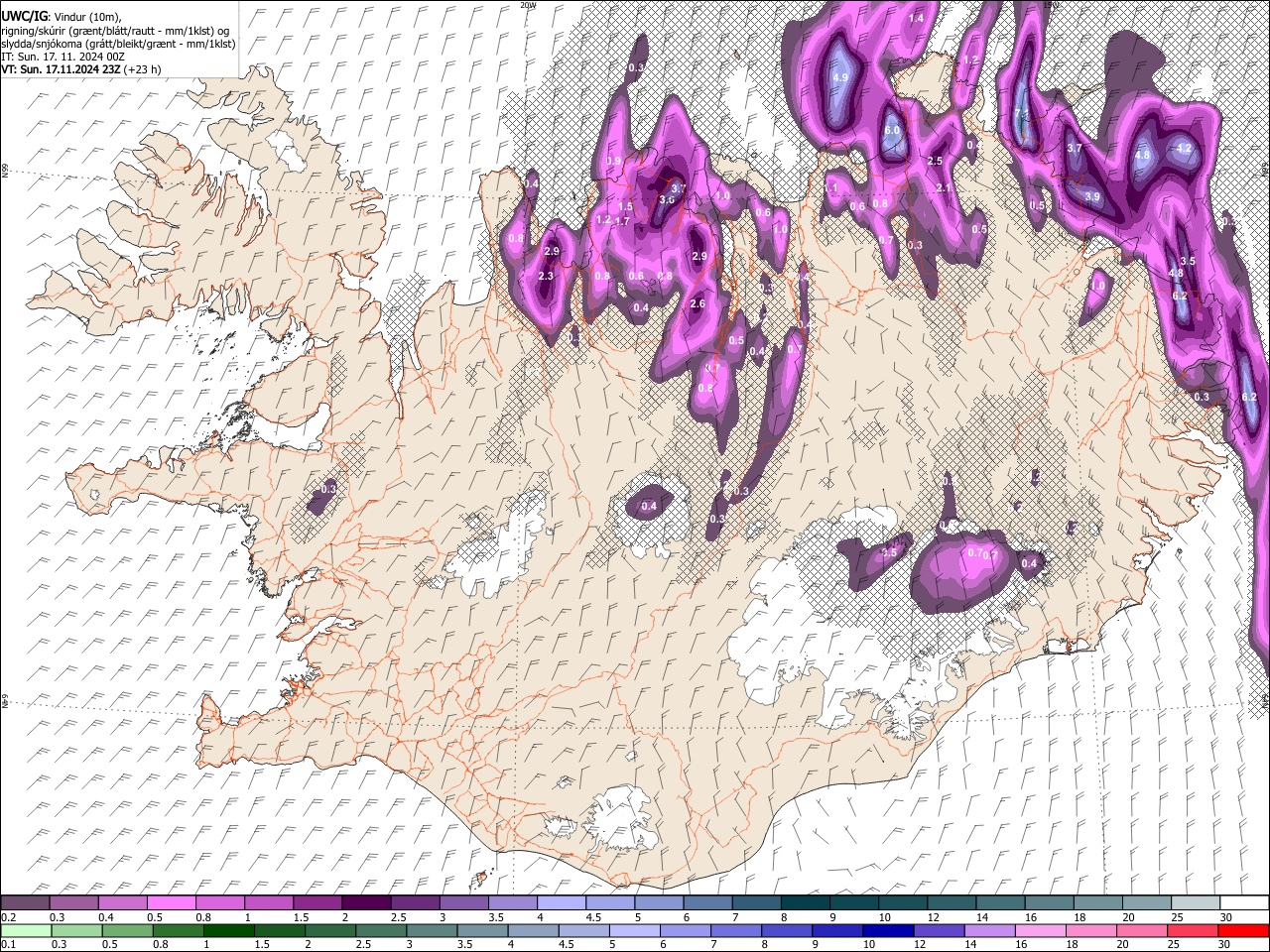Click the 'UWC/IG: Vindur (10m)' title line
The image size is (1270, 952).
pos(62,17)
